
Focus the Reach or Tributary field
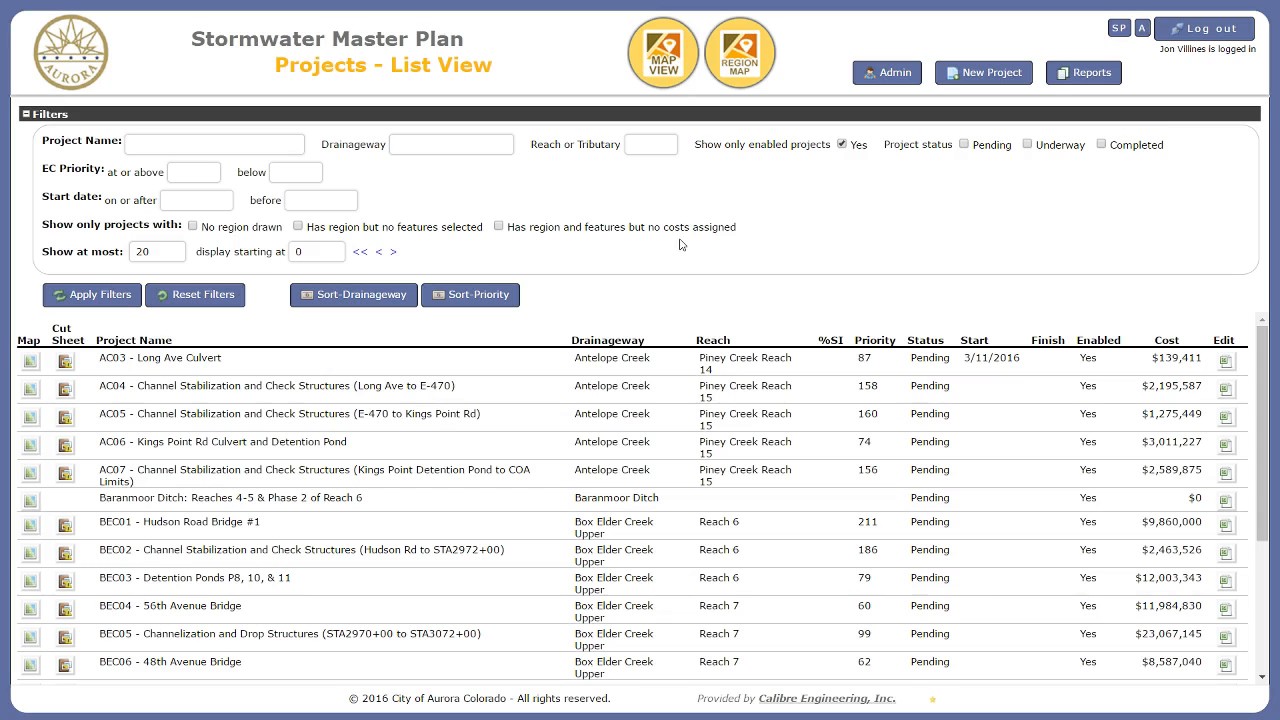coord(651,144)
